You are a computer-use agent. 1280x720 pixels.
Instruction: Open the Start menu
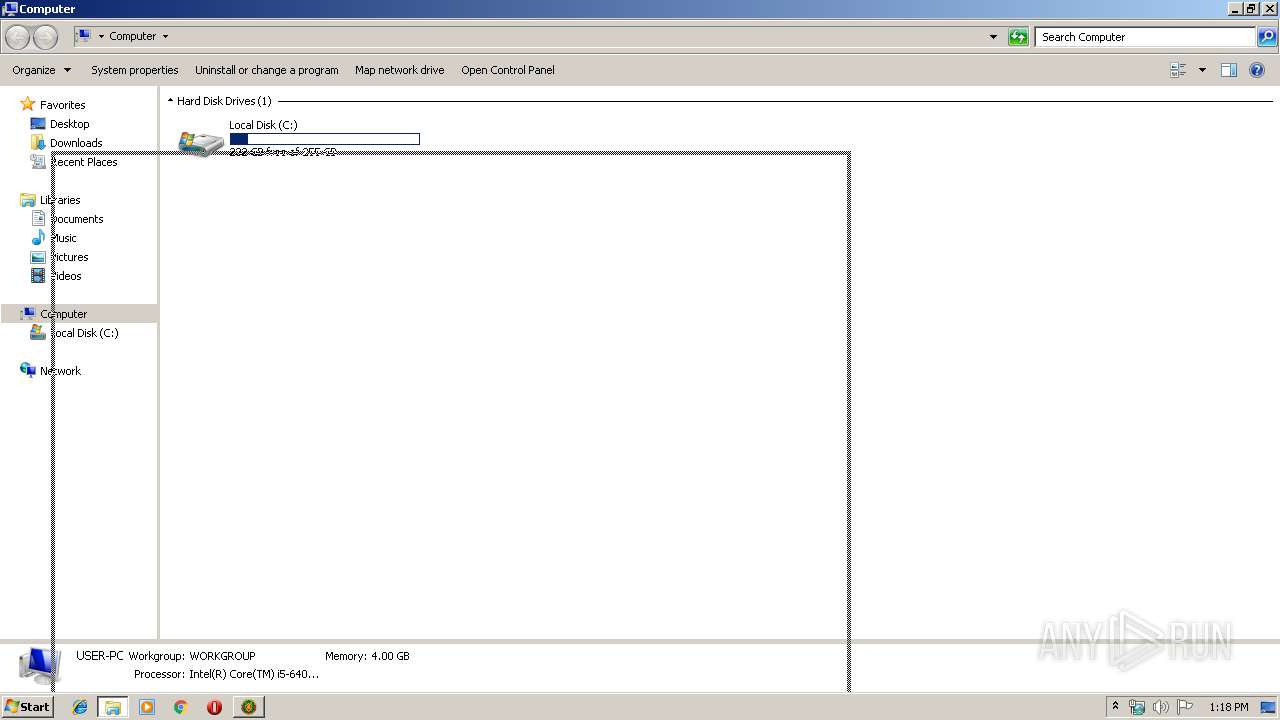click(28, 707)
